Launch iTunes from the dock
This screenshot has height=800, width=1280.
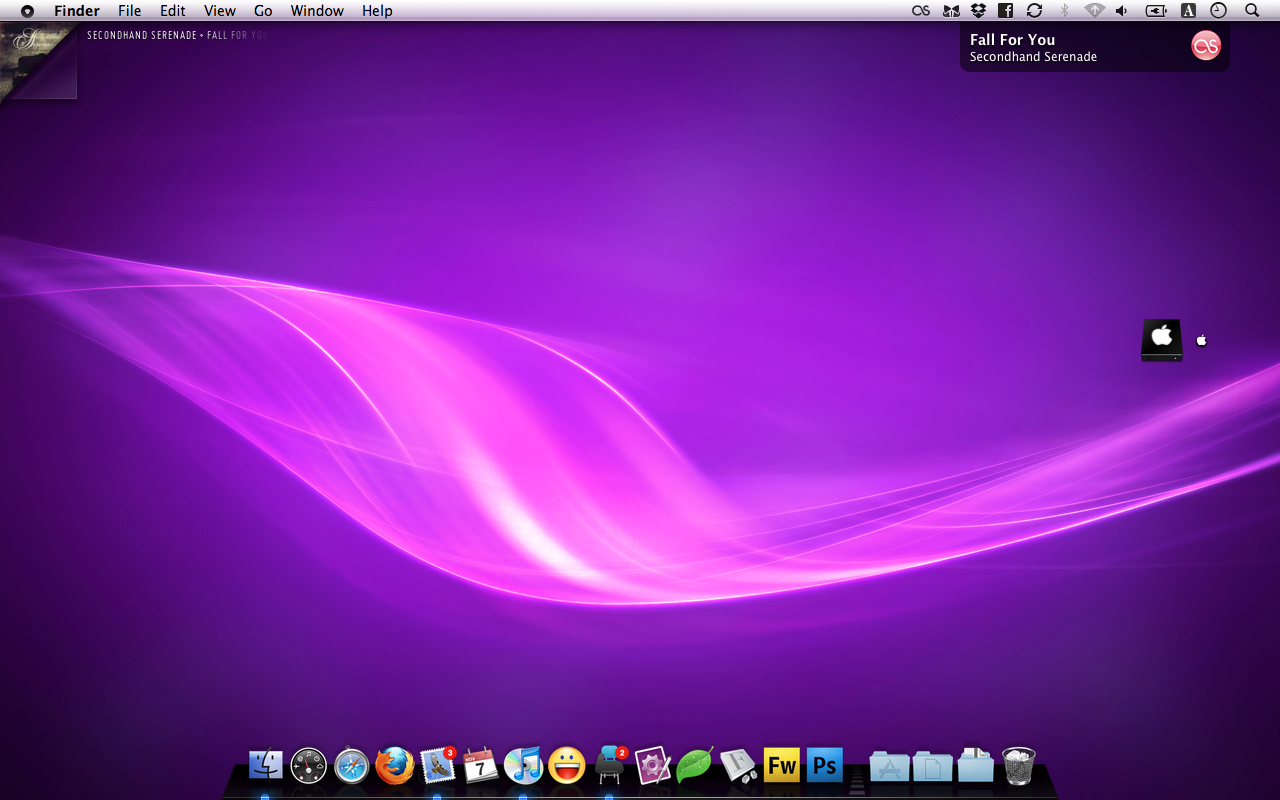coord(523,765)
